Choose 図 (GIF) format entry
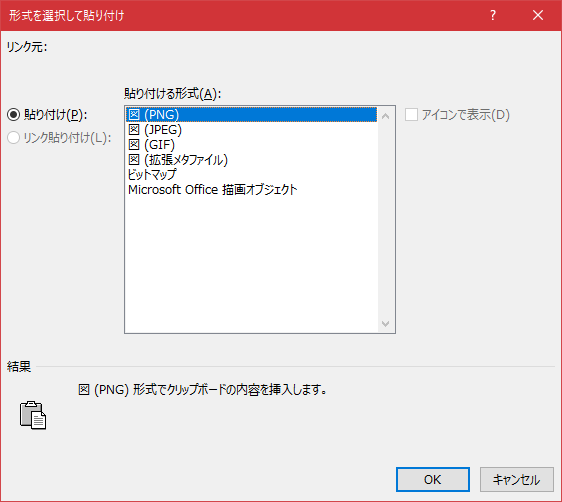The height and width of the screenshot is (502, 562). pyautogui.click(x=251, y=145)
